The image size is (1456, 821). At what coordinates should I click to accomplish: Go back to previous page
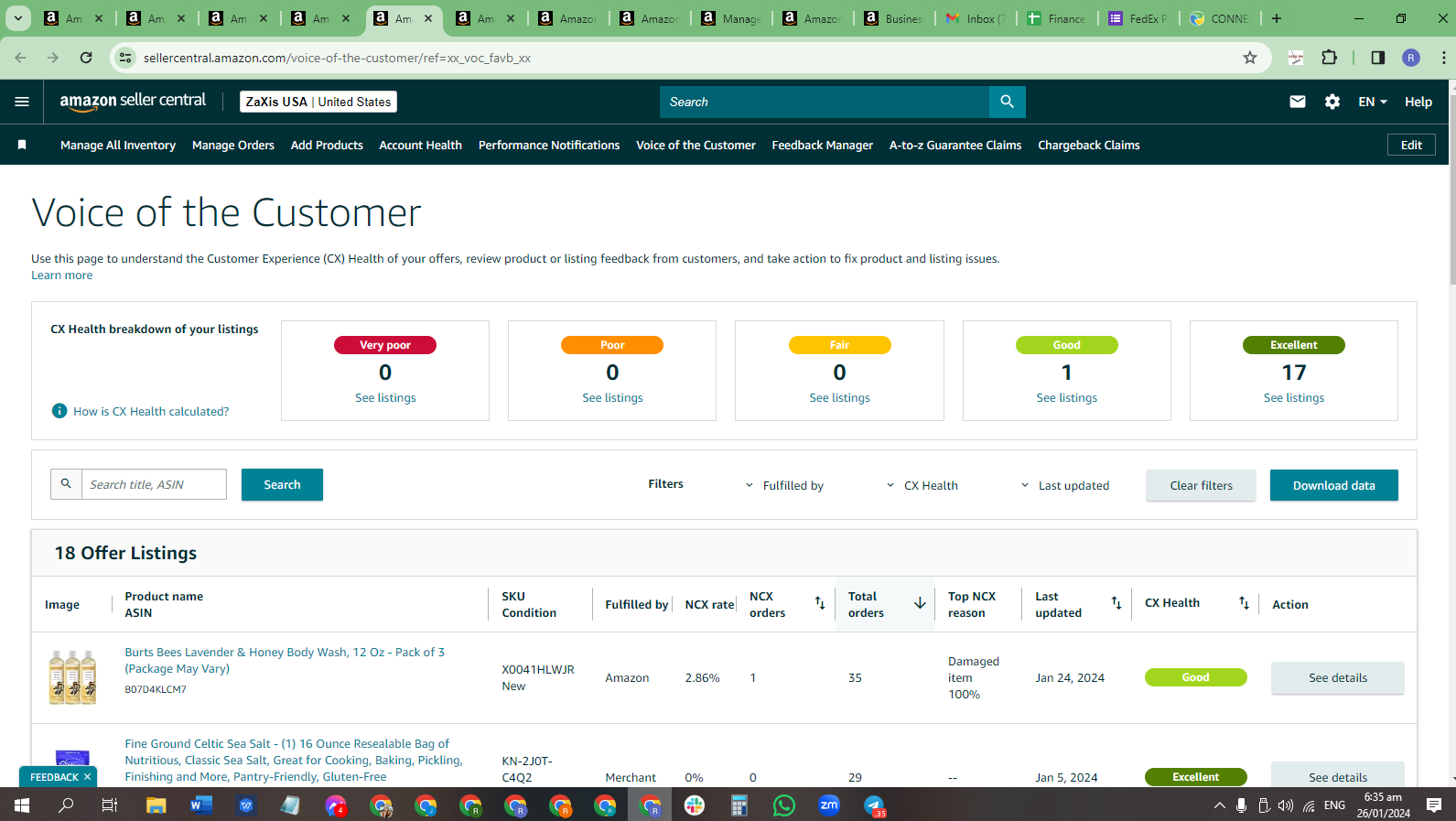point(20,58)
